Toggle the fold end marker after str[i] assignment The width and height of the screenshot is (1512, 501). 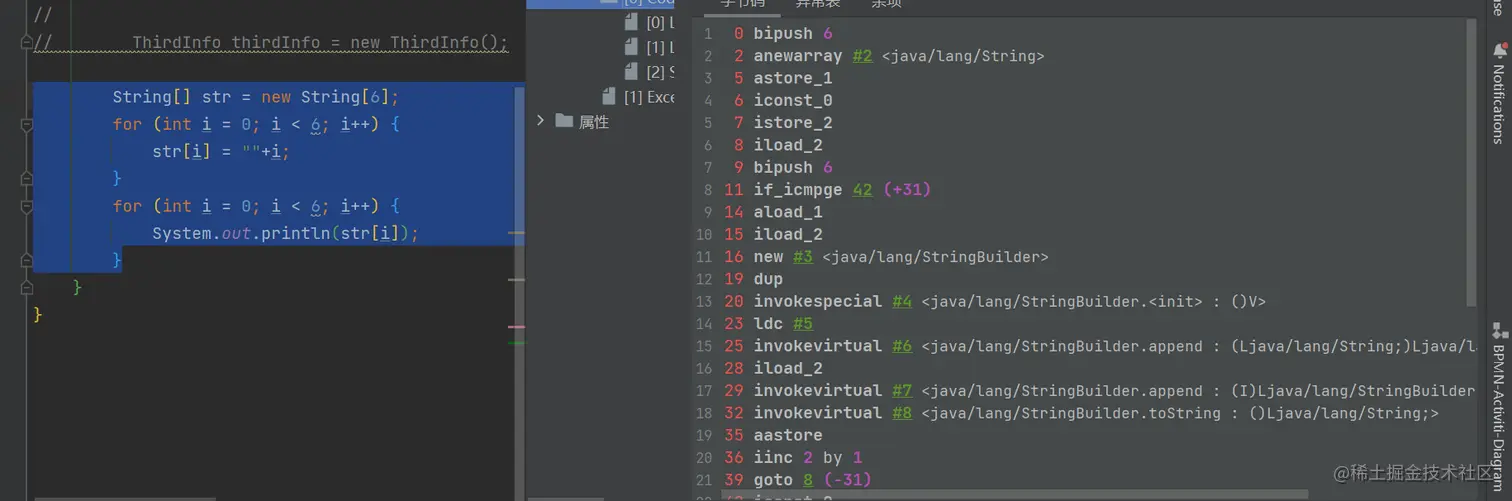(x=27, y=179)
